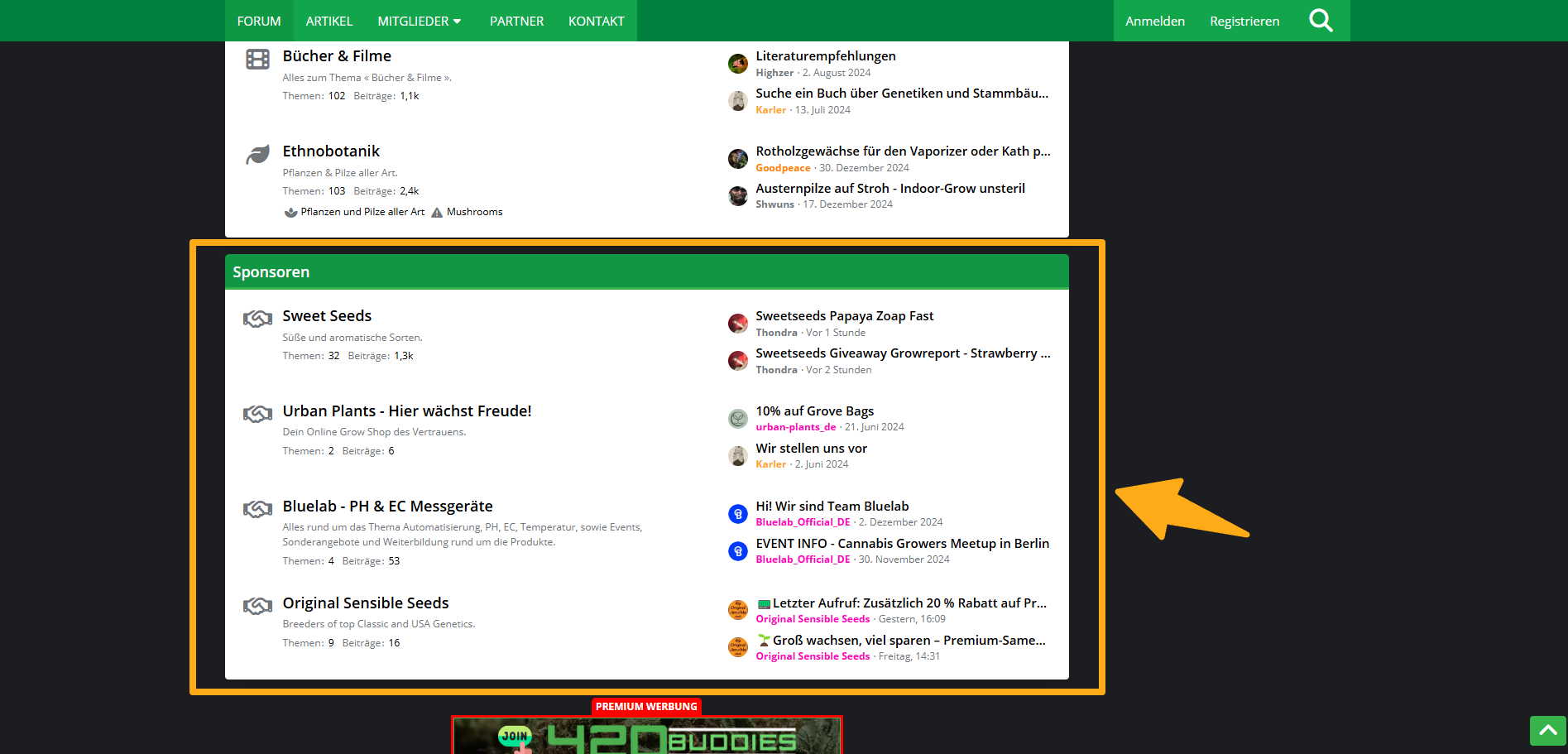Open EVENT INFO Cannabis Growers Meetup thread

pyautogui.click(x=902, y=544)
